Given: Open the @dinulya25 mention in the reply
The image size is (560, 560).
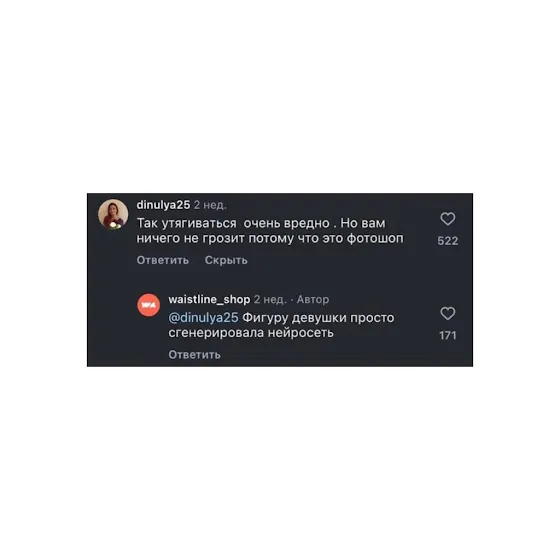Looking at the screenshot, I should [203, 318].
